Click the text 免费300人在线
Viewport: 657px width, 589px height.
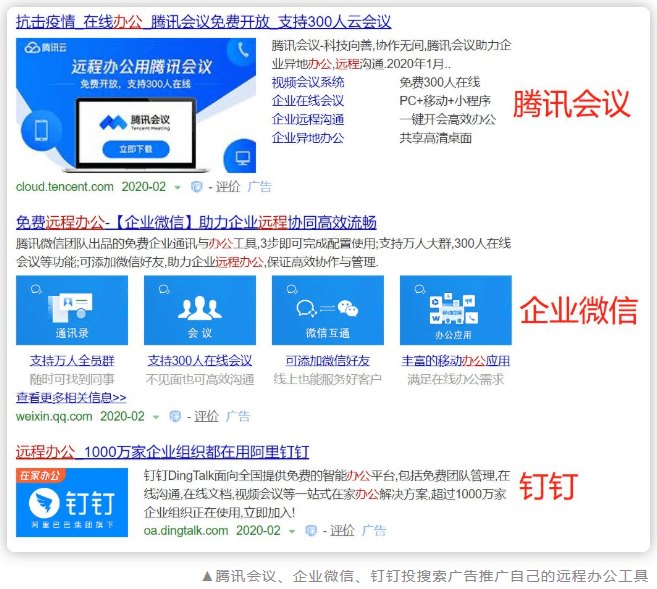coord(440,82)
